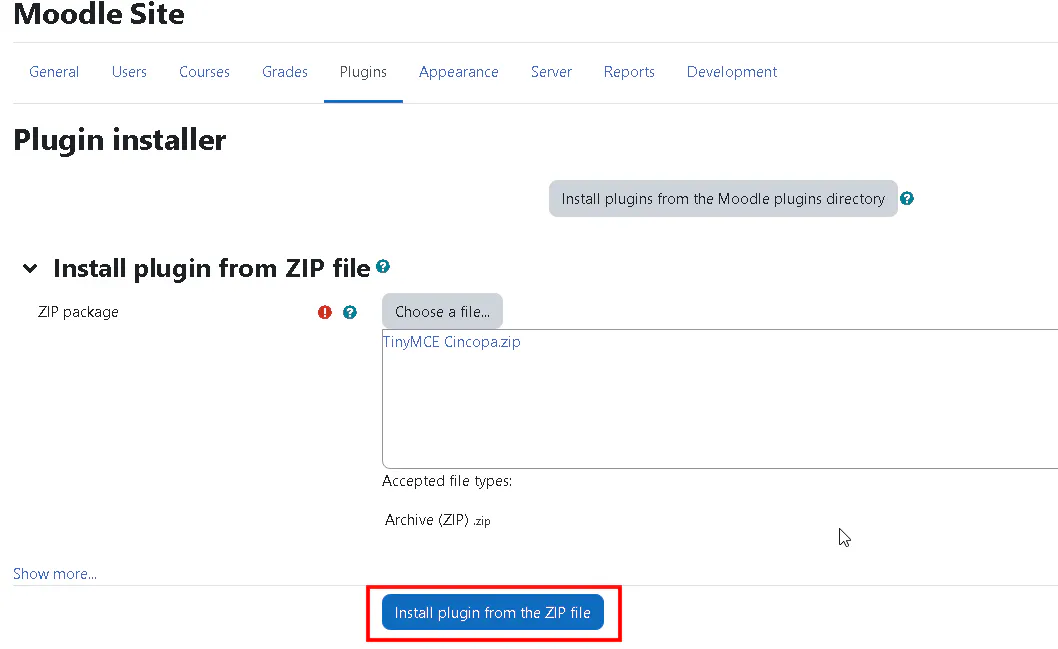Go to the Development tab
This screenshot has height=649, width=1058.
tap(732, 72)
